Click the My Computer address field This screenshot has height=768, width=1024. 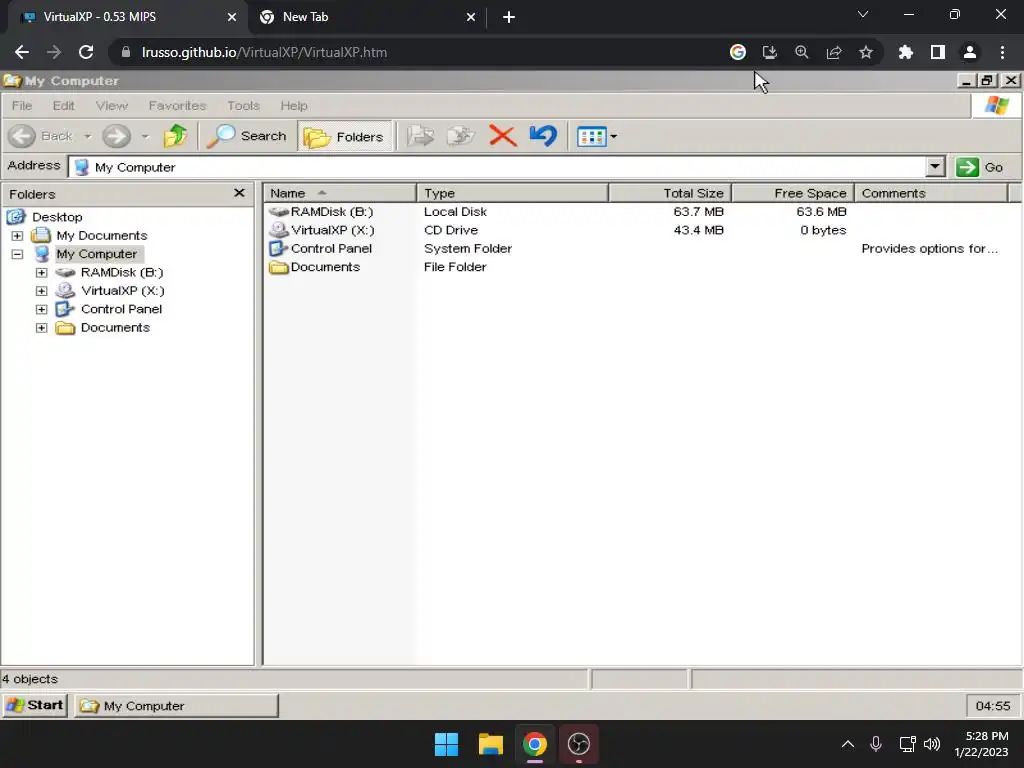498,167
